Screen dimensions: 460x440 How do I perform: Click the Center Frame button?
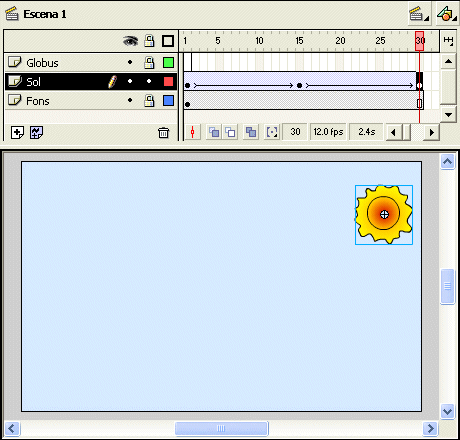pos(192,132)
